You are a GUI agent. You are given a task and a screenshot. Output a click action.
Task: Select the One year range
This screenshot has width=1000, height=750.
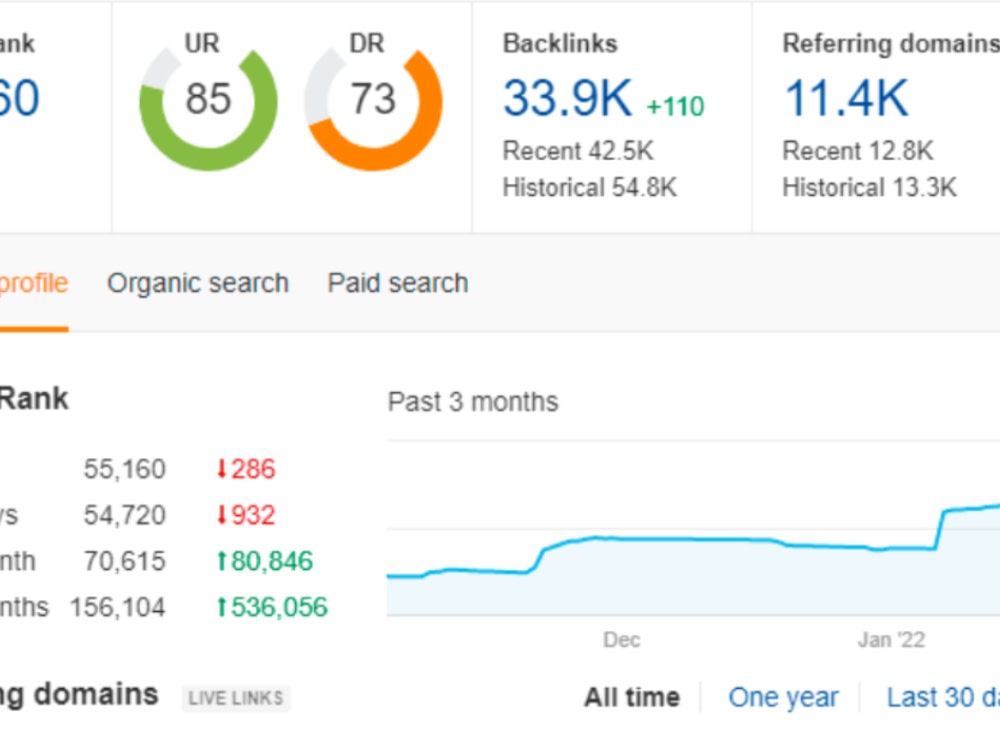click(x=783, y=697)
